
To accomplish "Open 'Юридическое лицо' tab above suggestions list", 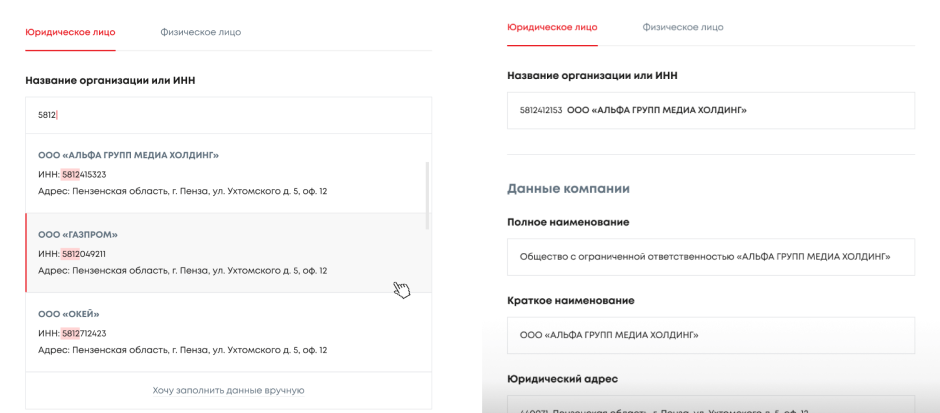I will pos(70,32).
